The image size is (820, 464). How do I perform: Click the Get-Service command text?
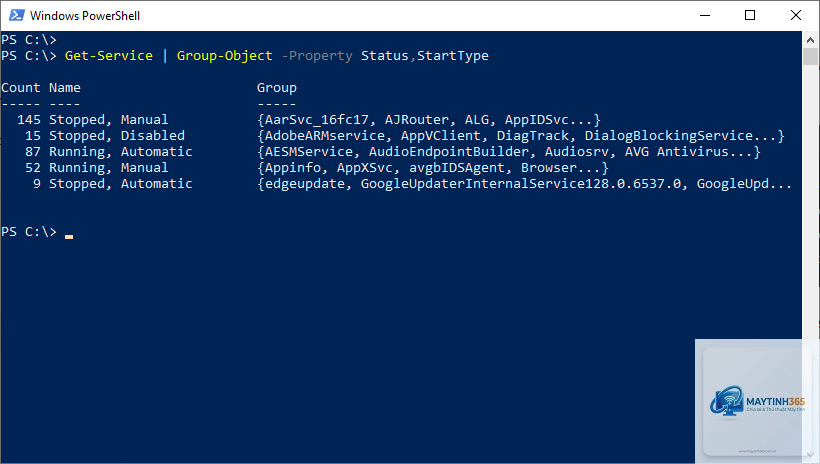tap(109, 55)
